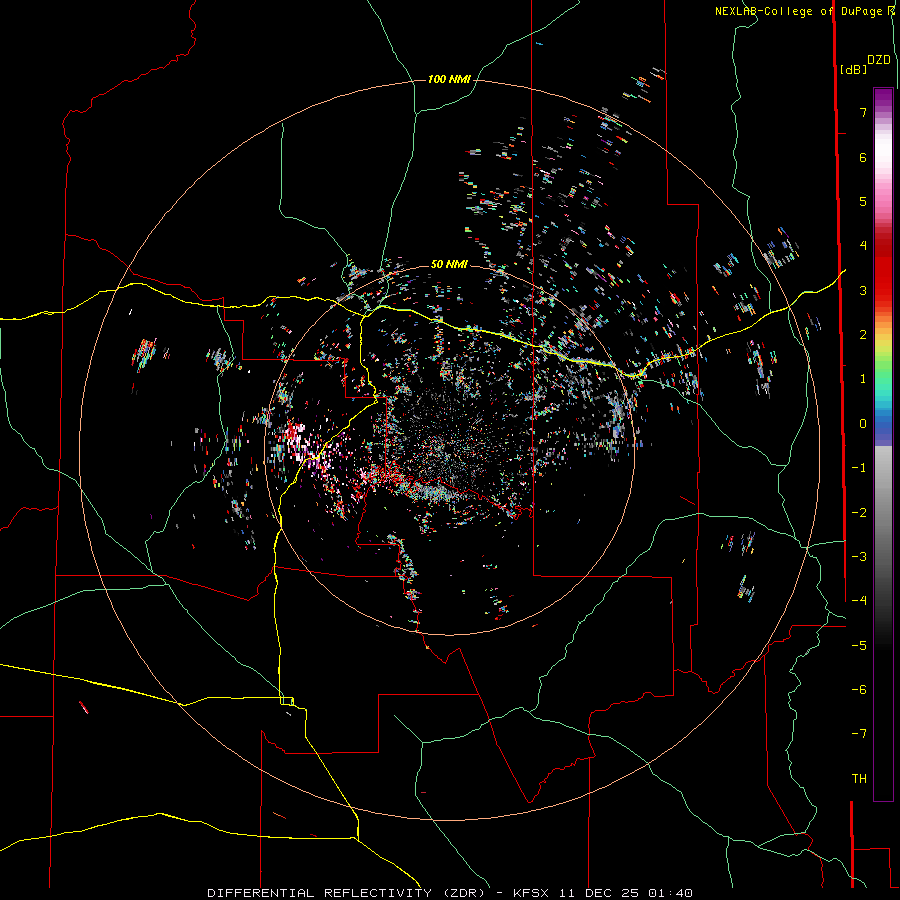The image size is (900, 900).
Task: Click the "-1" value on the color scale
Action: coord(859,468)
